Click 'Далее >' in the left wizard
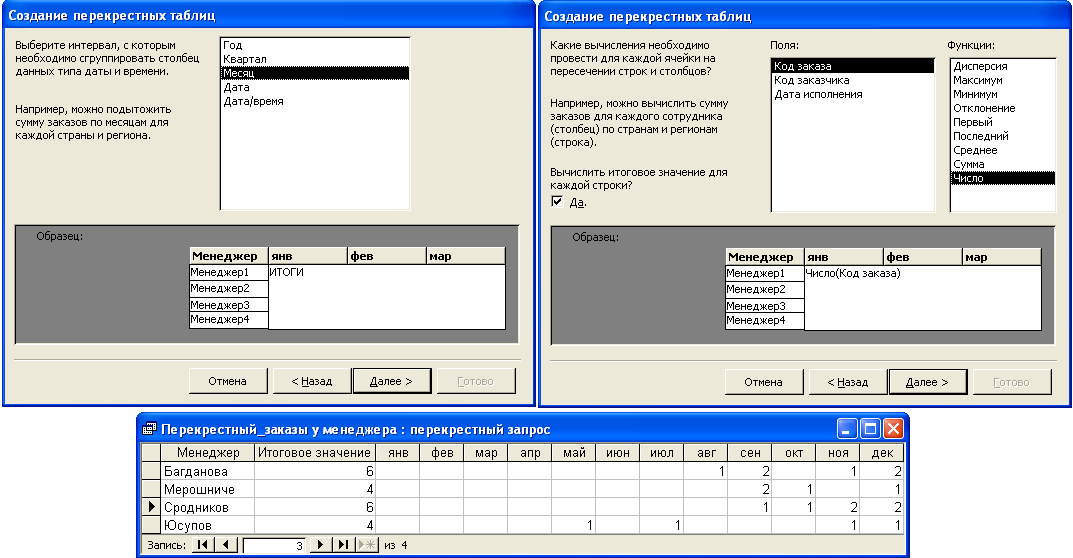1073x558 pixels. (391, 381)
